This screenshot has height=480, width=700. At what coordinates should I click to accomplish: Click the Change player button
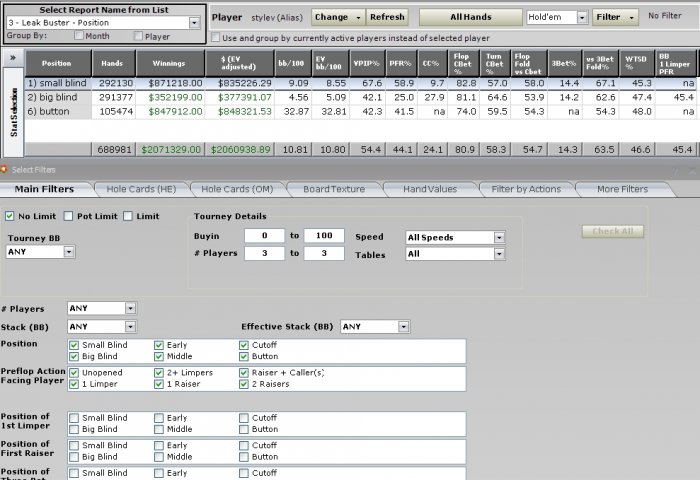pyautogui.click(x=337, y=17)
